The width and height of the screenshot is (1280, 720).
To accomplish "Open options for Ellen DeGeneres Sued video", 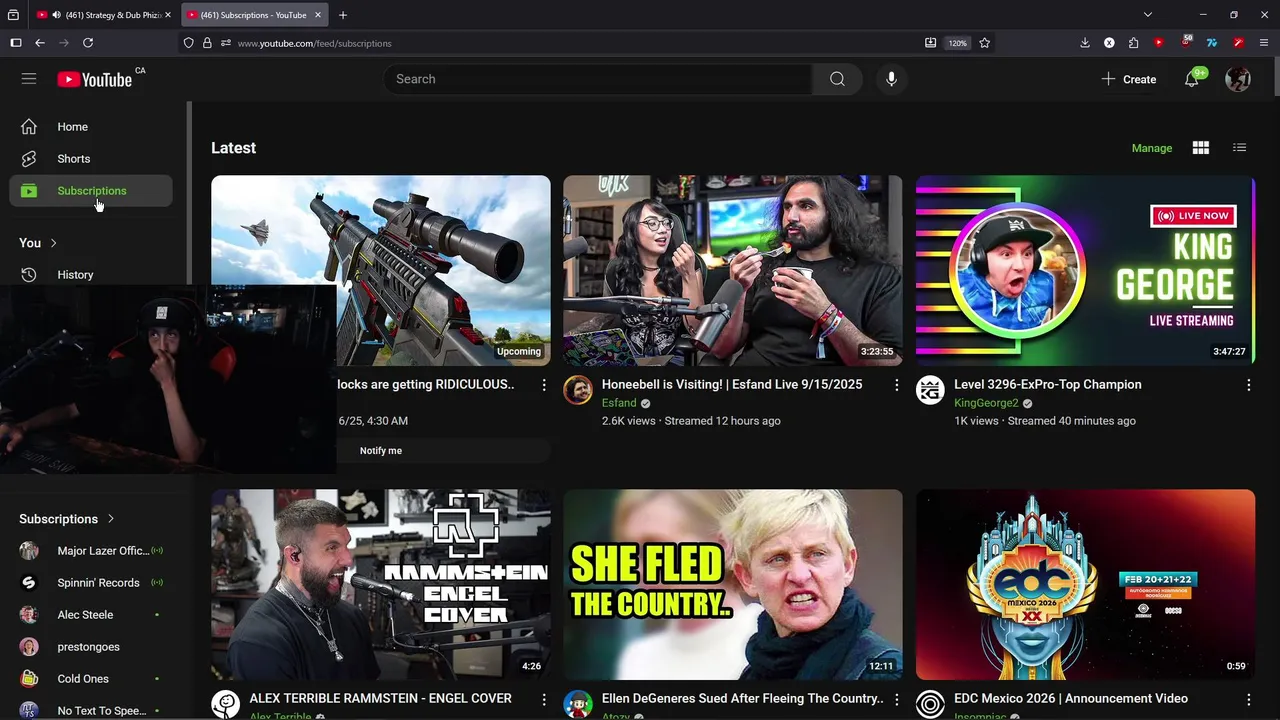I will [x=896, y=699].
